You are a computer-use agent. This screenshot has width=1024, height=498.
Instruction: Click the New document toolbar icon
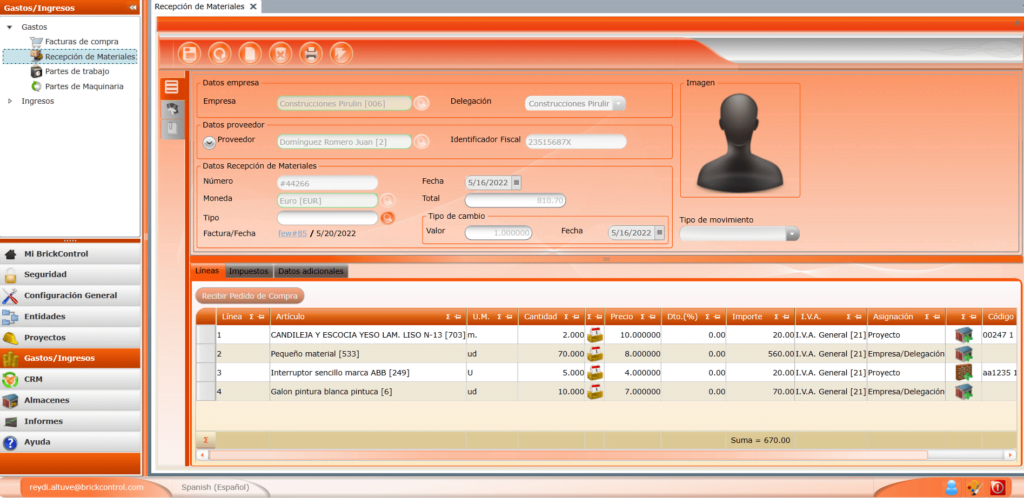250,53
